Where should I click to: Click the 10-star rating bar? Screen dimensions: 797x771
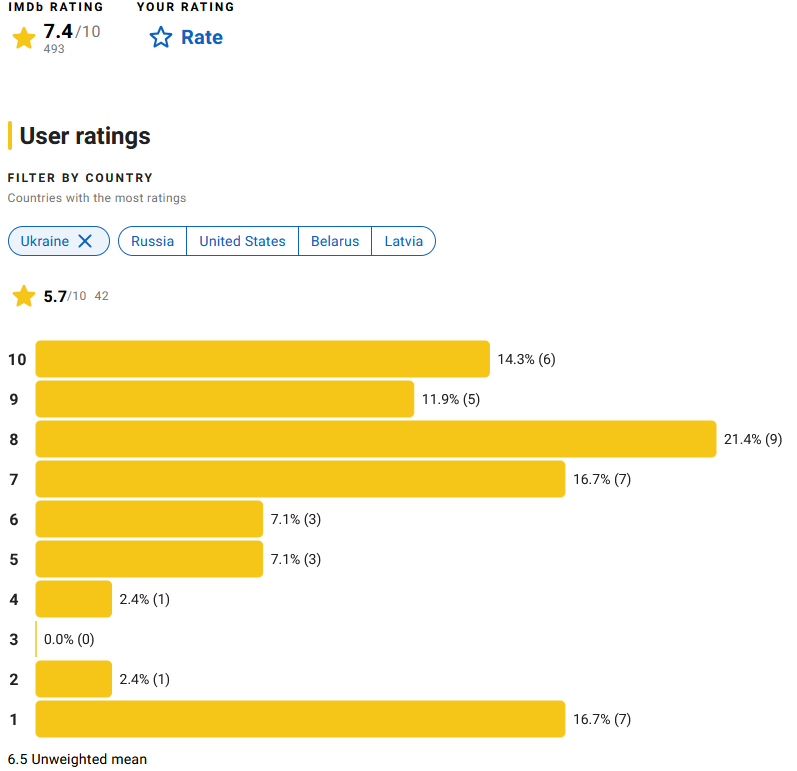pyautogui.click(x=262, y=359)
